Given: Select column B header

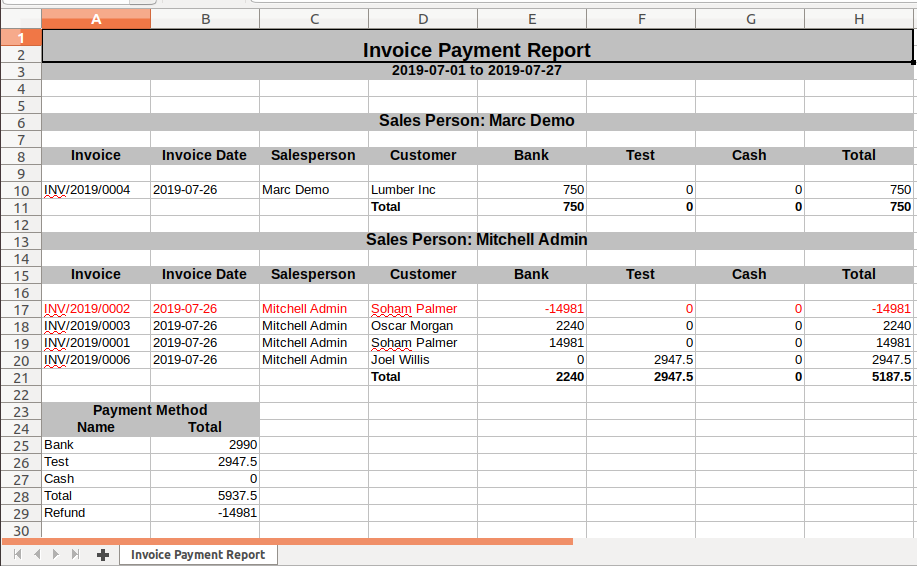Looking at the screenshot, I should click(205, 19).
